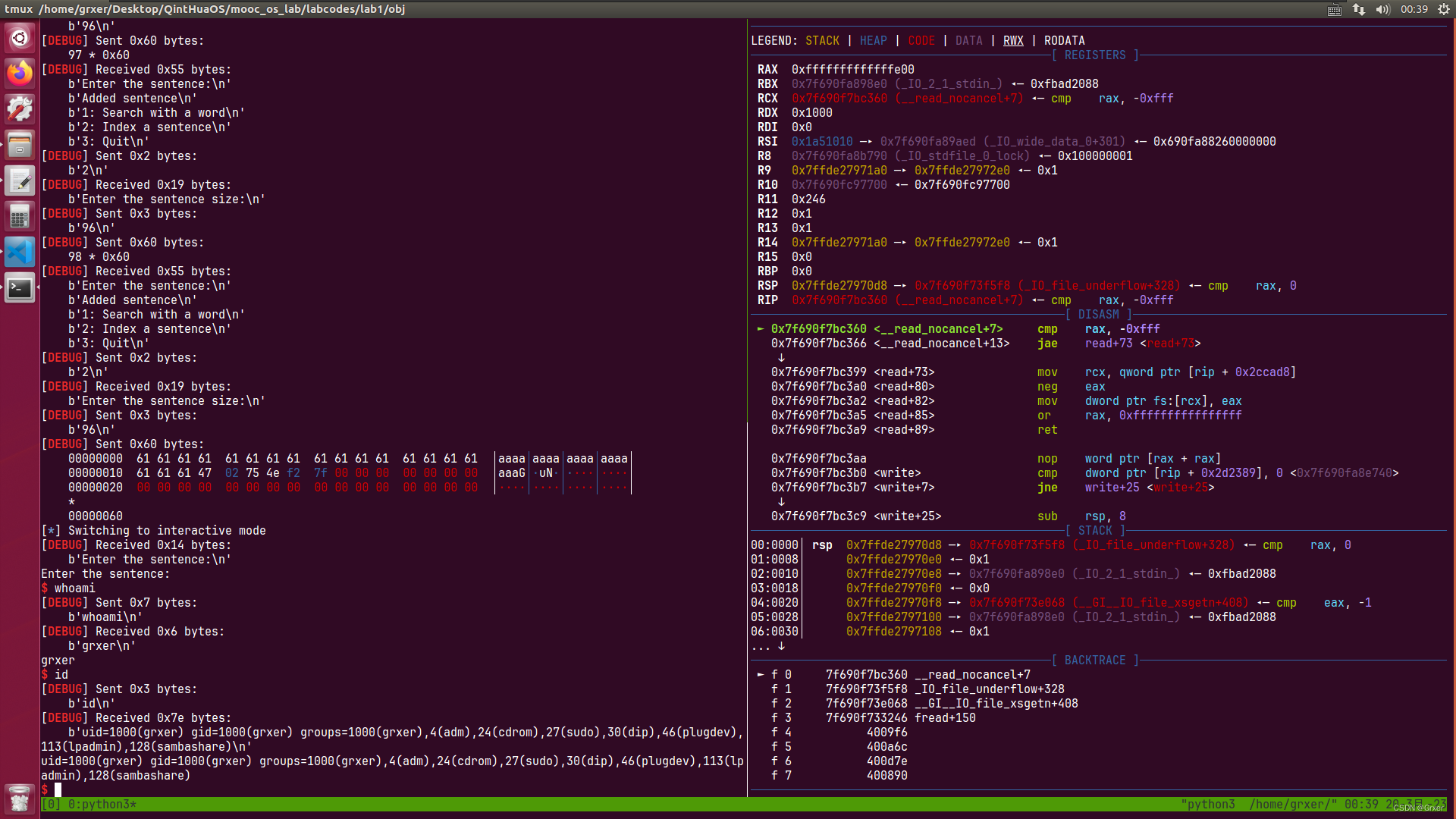
Task: Click the keyboard input indicator in the top panel
Action: click(x=1333, y=10)
